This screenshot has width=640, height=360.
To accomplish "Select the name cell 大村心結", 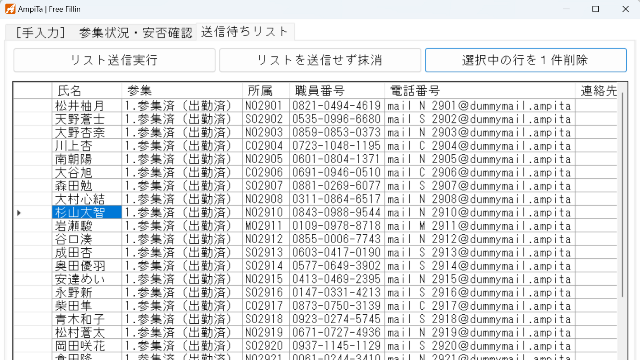I will (87, 199).
